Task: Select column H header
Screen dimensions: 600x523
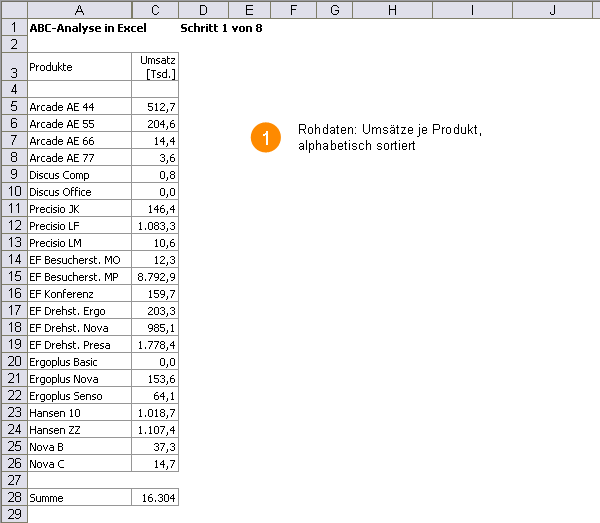Action: (392, 10)
